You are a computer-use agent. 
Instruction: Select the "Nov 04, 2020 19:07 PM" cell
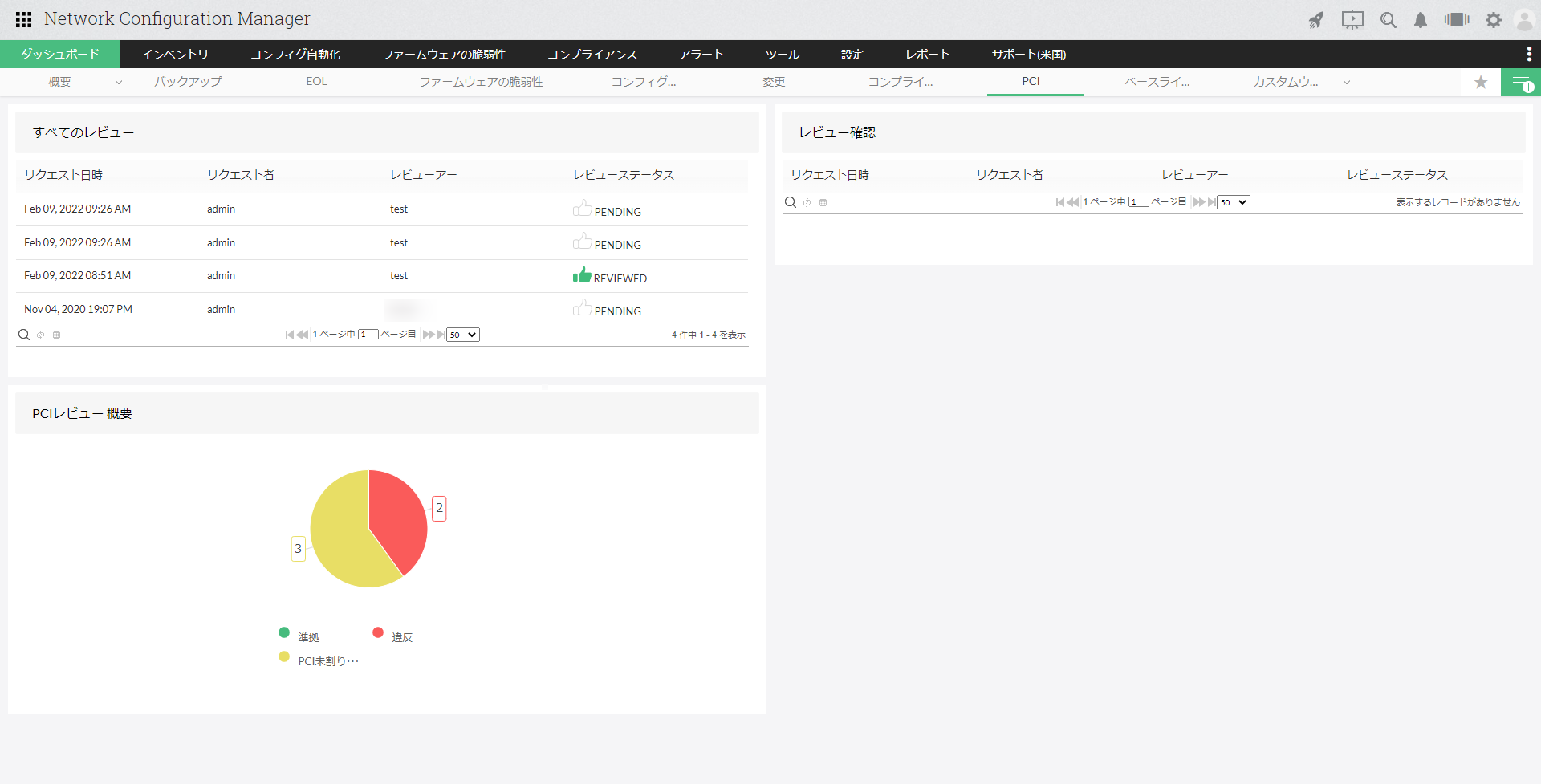click(x=79, y=310)
